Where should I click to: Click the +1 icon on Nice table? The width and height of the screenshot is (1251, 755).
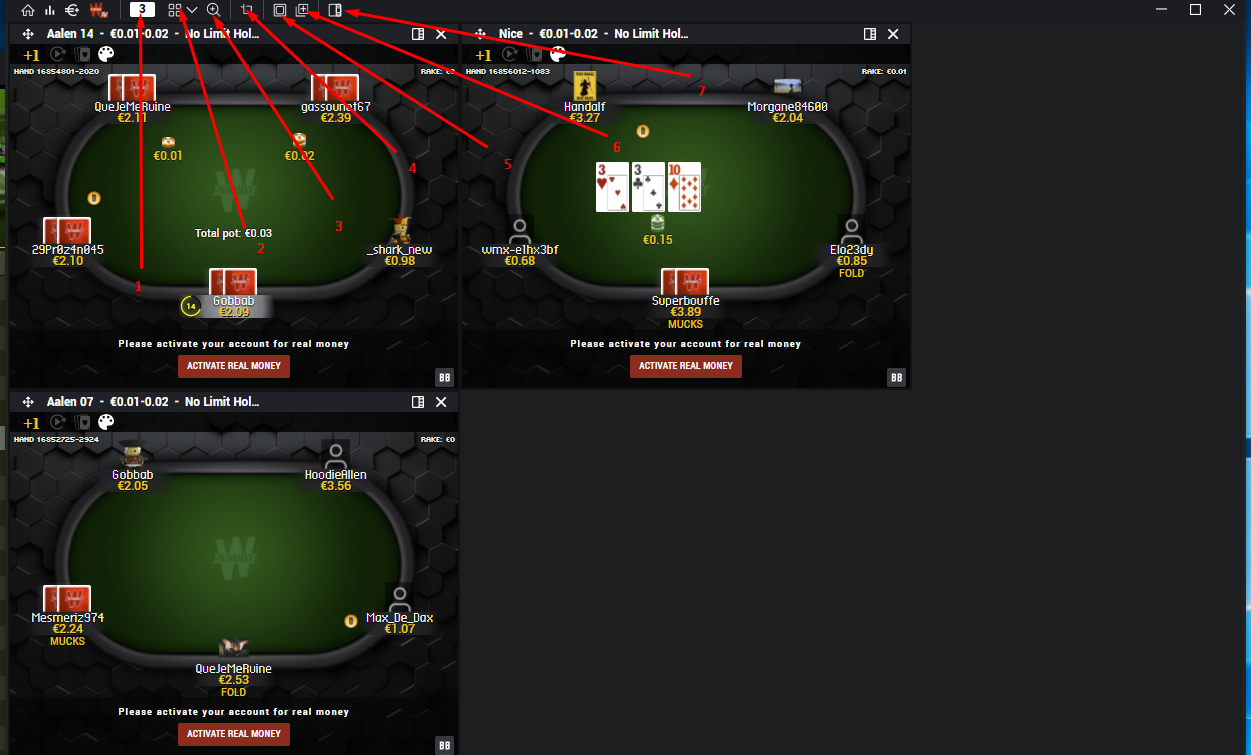click(483, 55)
